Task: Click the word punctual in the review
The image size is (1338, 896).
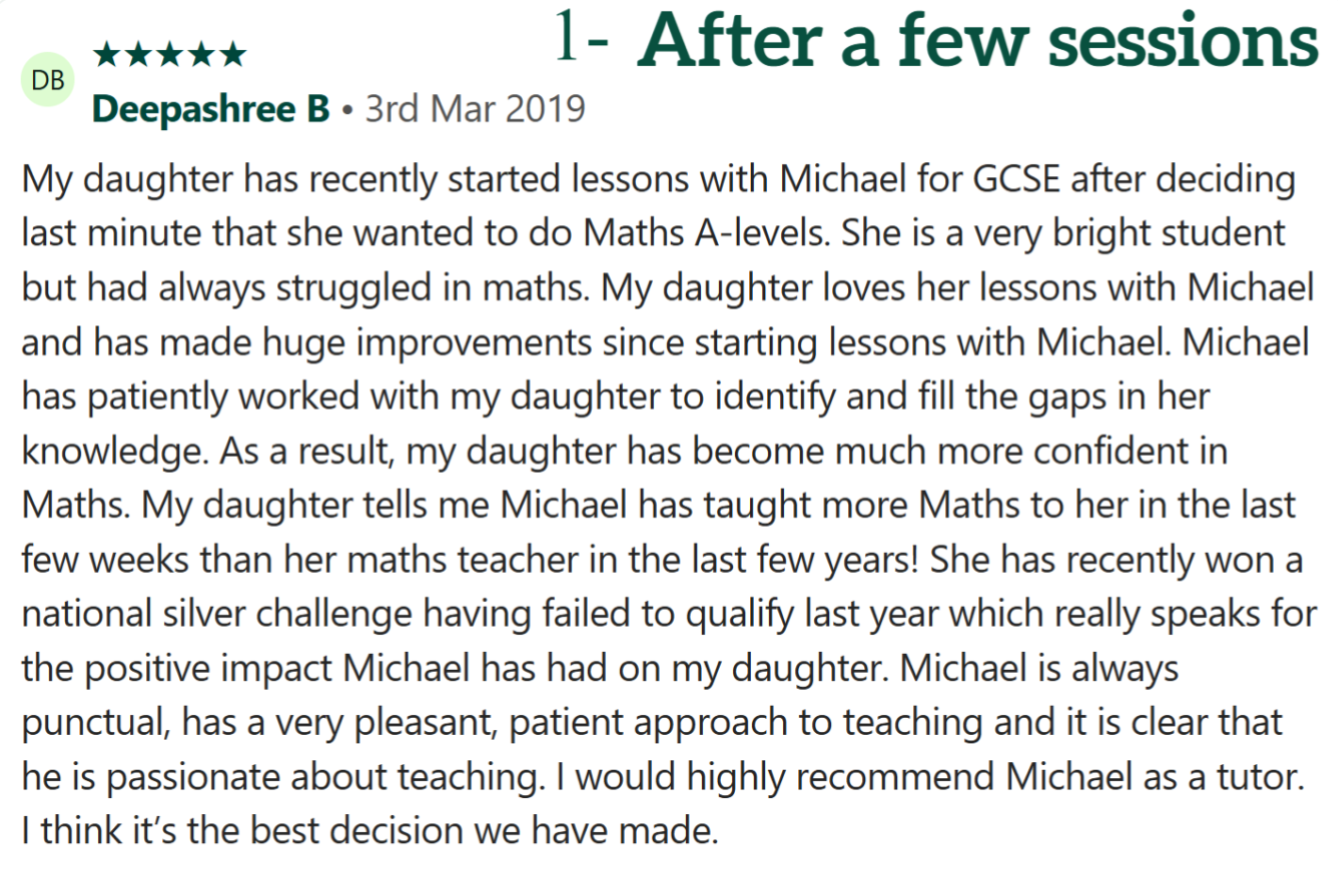Action: point(94,724)
